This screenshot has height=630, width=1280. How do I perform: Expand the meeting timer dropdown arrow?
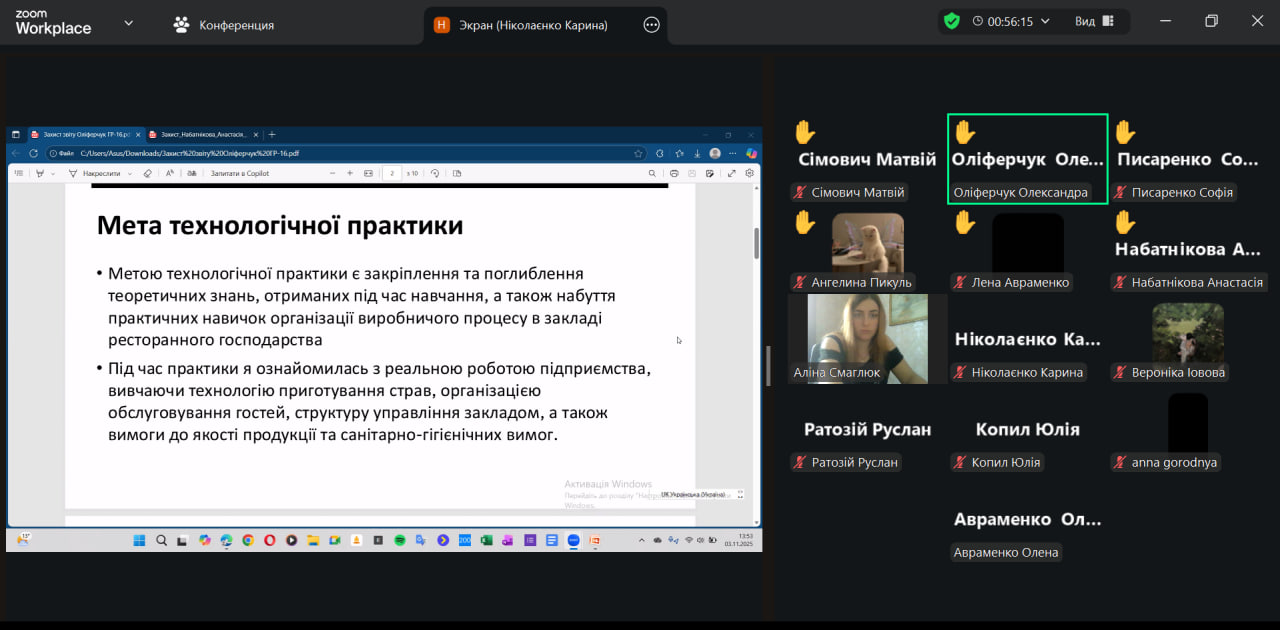(x=1045, y=21)
